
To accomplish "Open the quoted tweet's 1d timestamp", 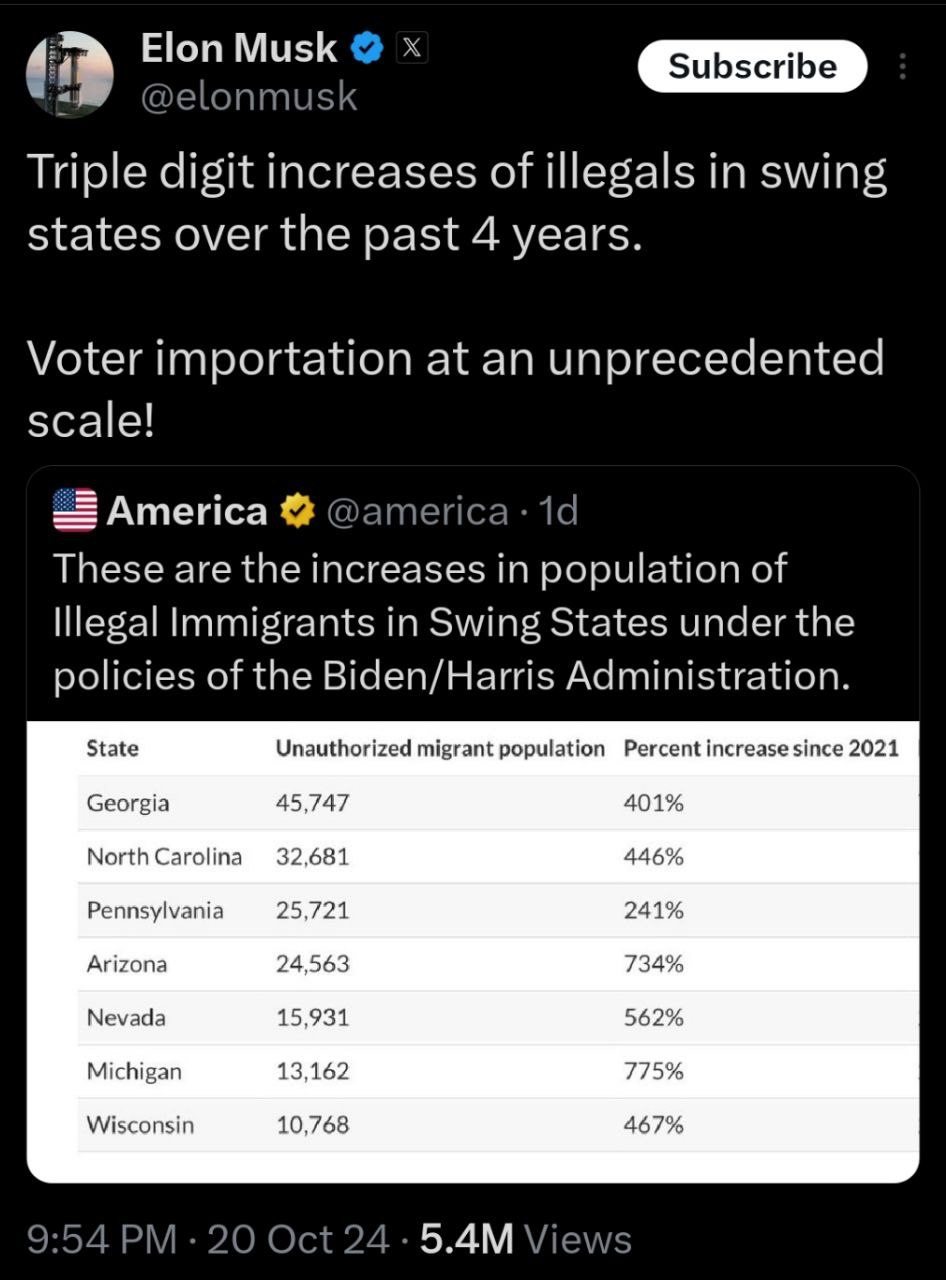I will pos(558,511).
